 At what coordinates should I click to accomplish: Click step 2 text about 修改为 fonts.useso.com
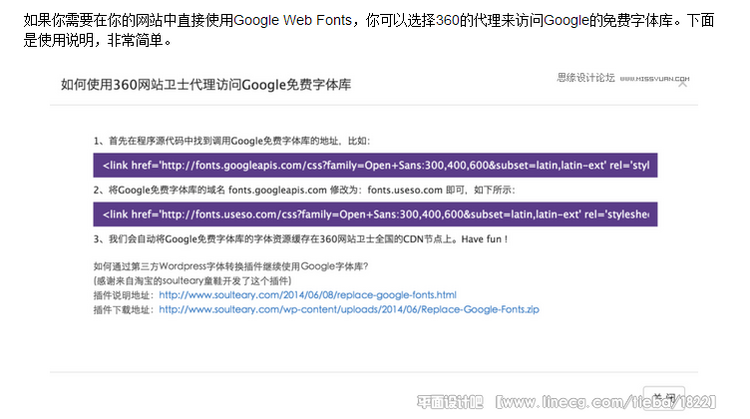point(304,190)
